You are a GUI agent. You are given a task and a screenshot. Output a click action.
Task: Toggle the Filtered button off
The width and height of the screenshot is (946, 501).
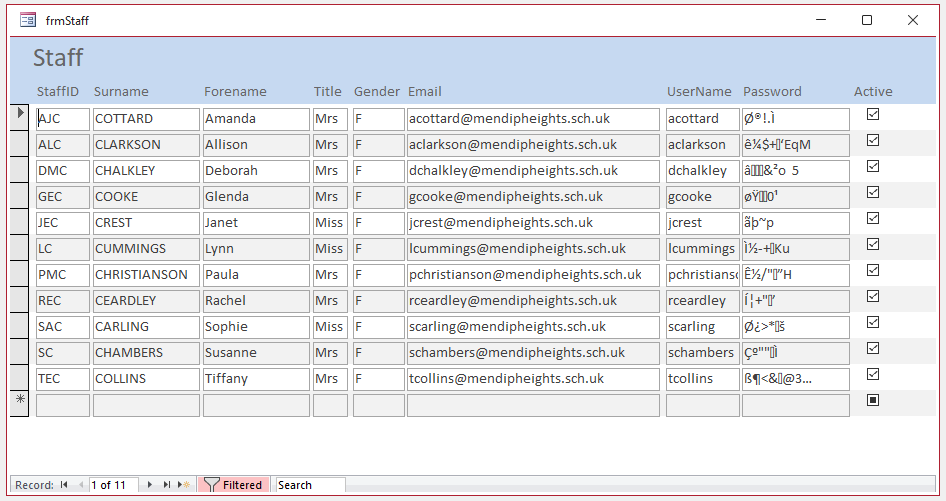[233, 485]
